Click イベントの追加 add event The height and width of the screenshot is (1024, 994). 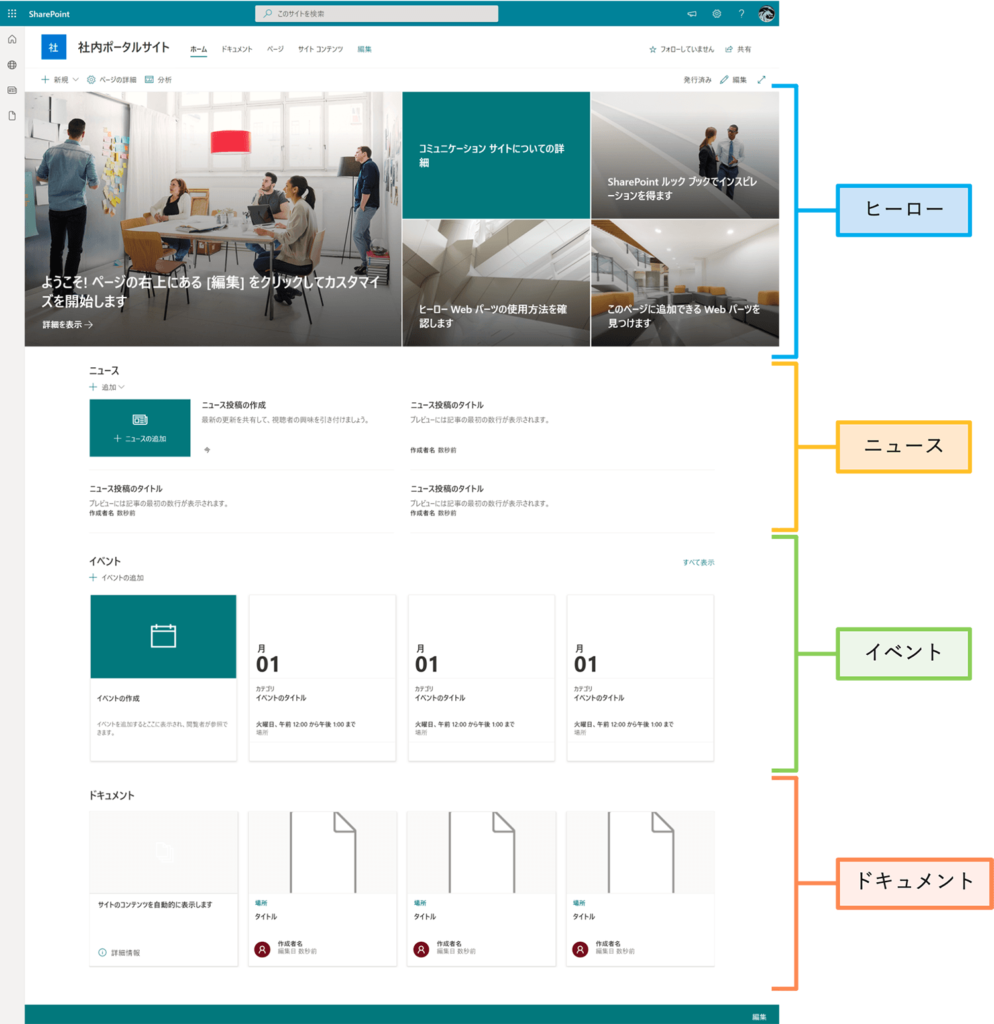coord(116,577)
